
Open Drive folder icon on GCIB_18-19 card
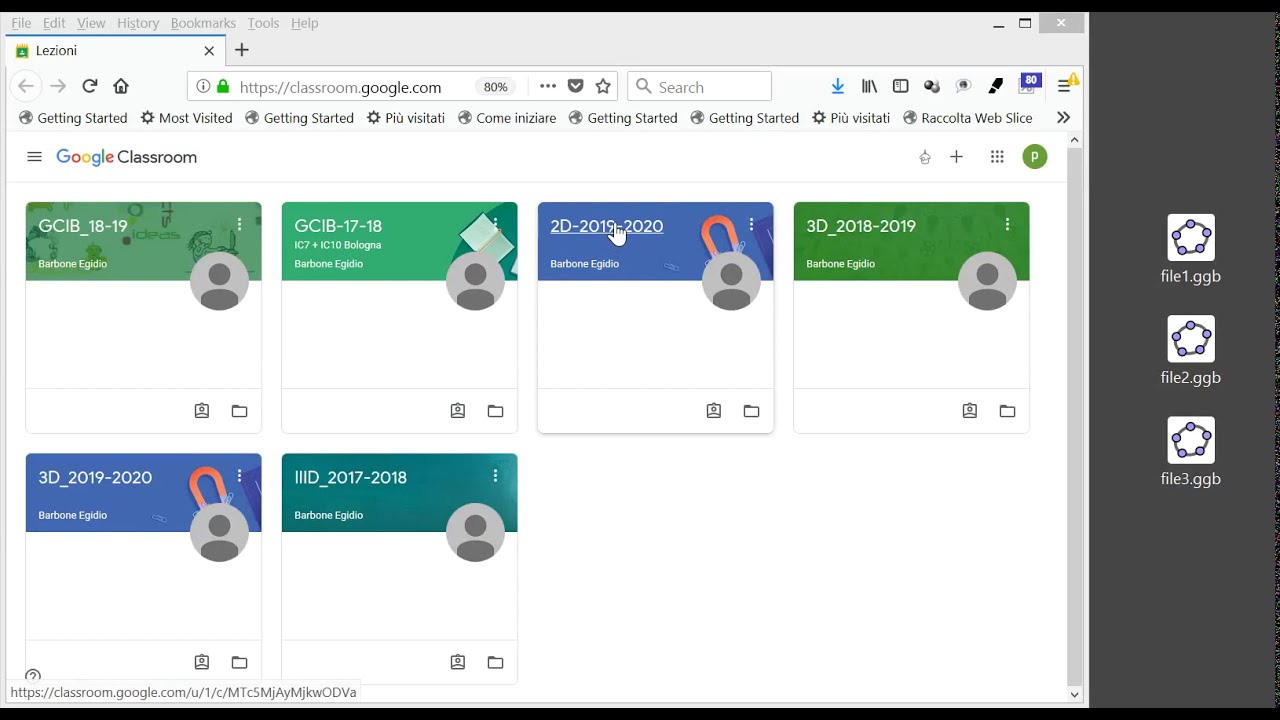click(239, 411)
